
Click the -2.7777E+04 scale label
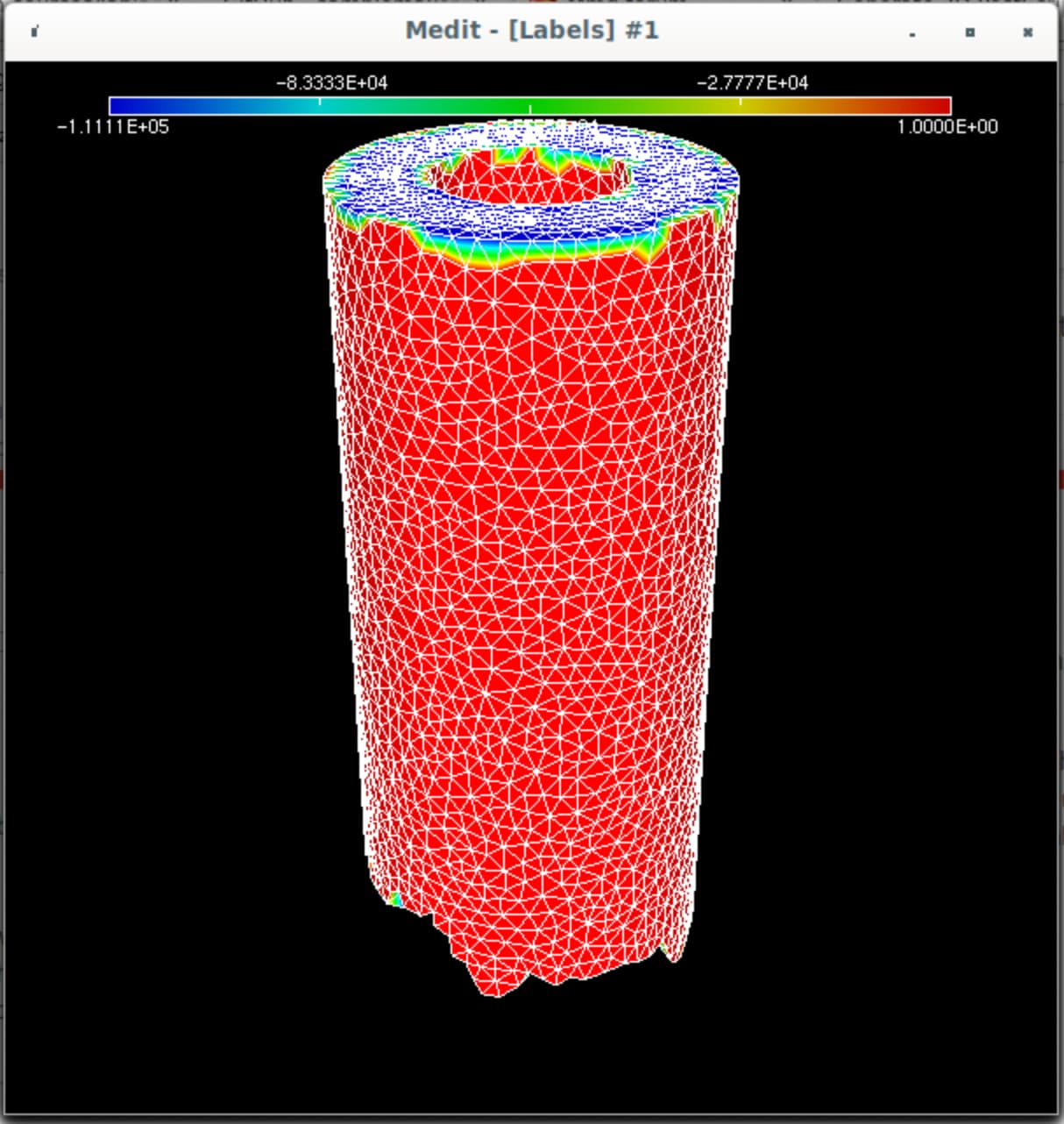tap(752, 83)
